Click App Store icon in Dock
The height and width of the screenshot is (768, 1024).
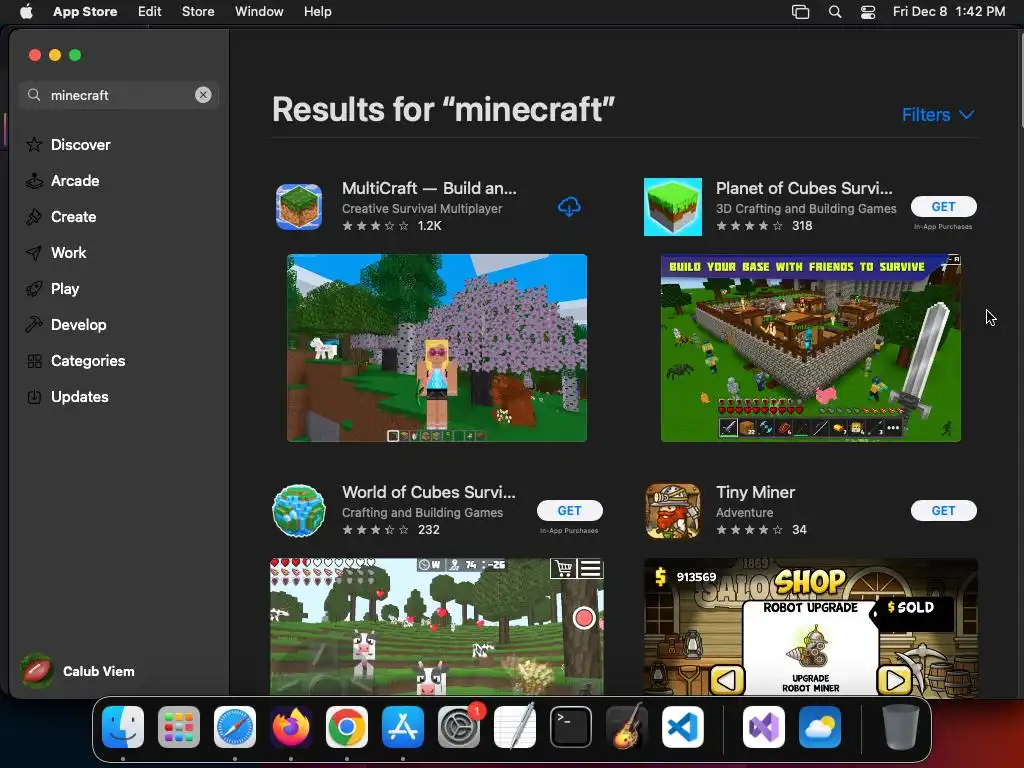point(403,727)
